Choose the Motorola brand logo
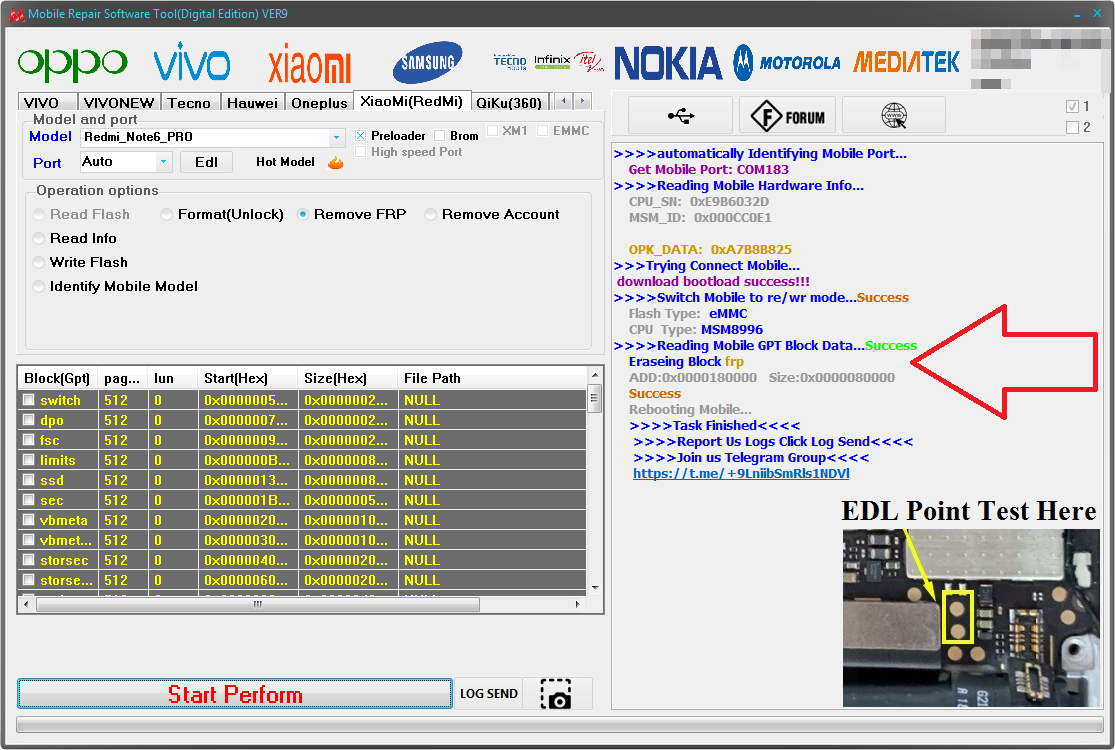The height and width of the screenshot is (750, 1115). pyautogui.click(x=786, y=63)
